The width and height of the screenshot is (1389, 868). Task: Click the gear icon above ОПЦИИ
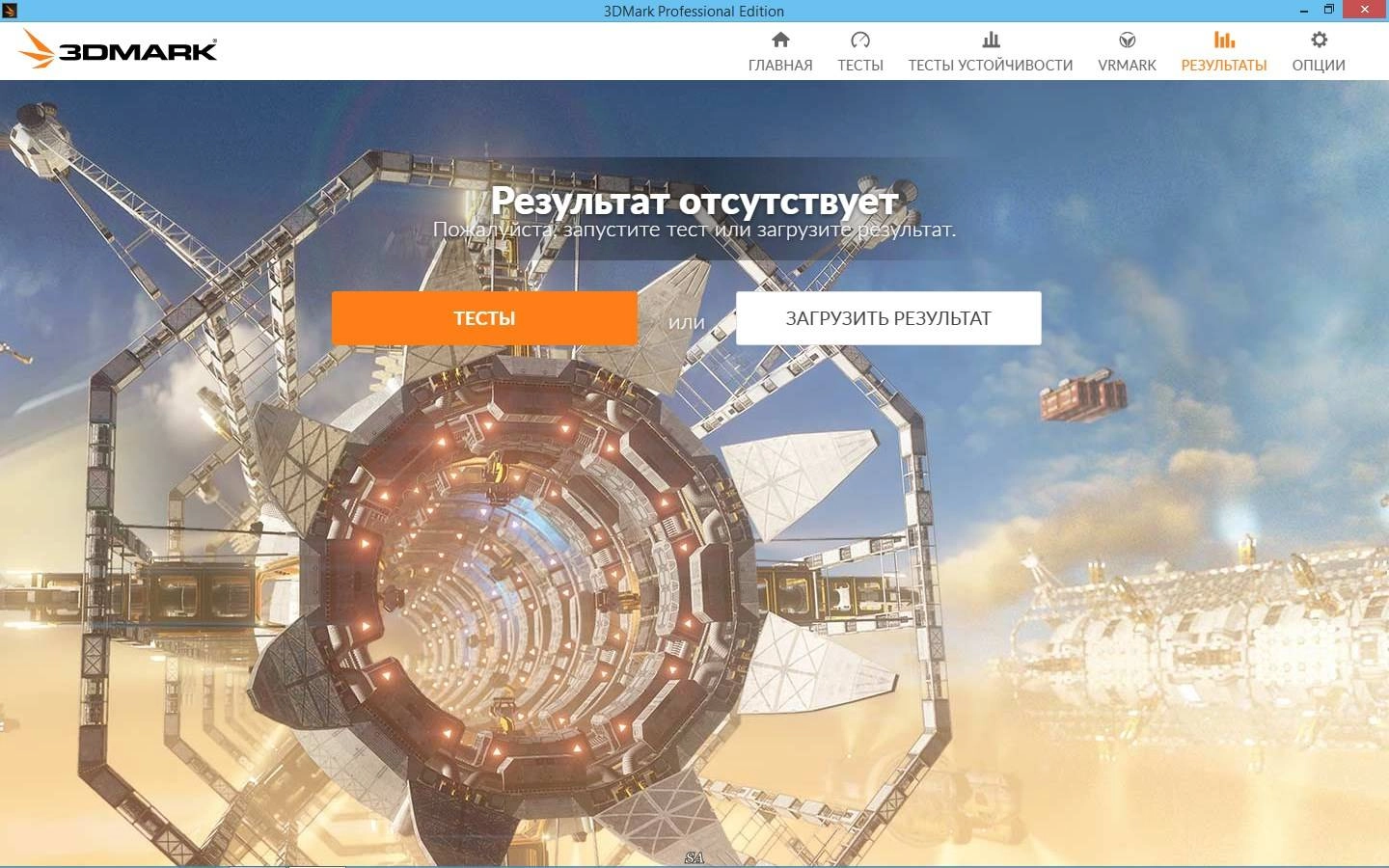click(x=1319, y=40)
